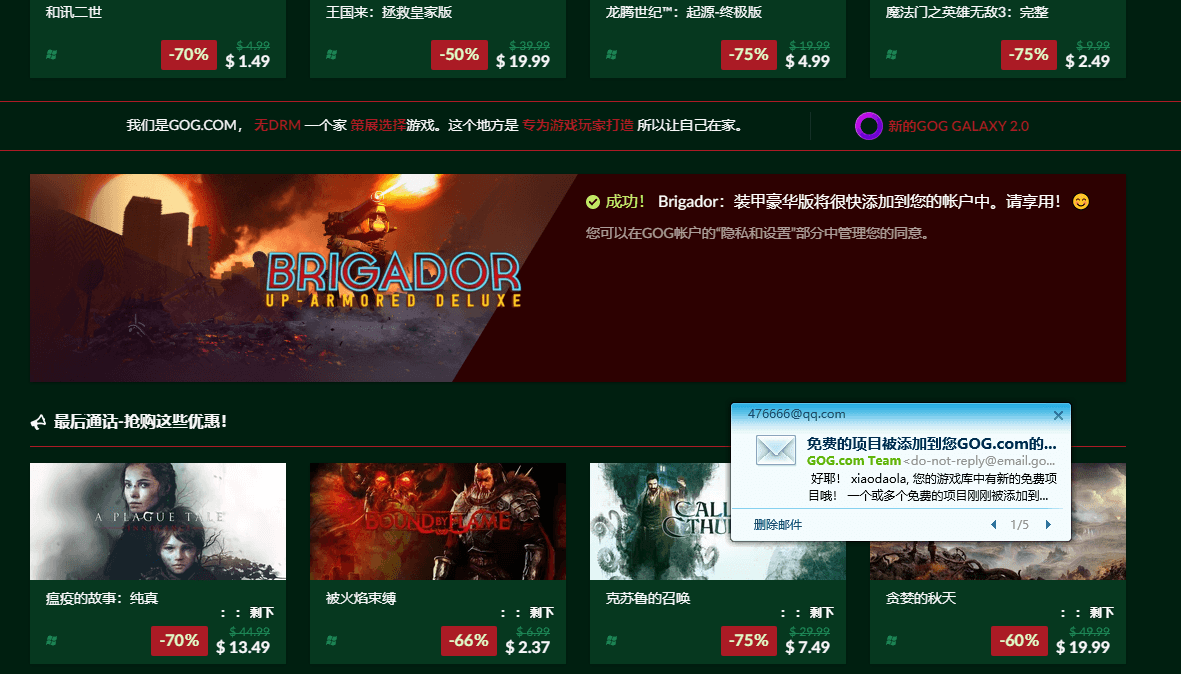Open the new GOG GALAXY 2.0 link
The height and width of the screenshot is (674, 1181).
click(958, 126)
